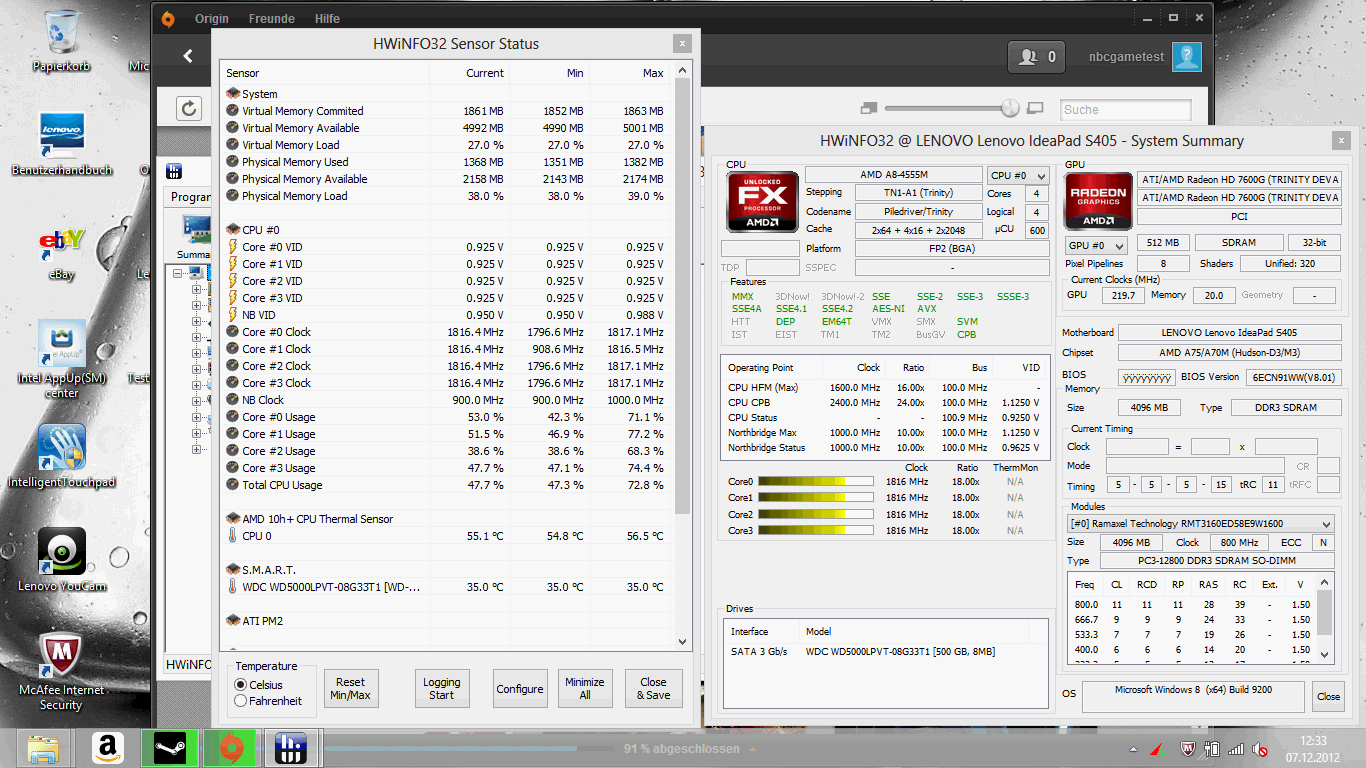Click the taskbar clock 12:33
Viewport: 1366px width, 768px height.
click(1314, 740)
